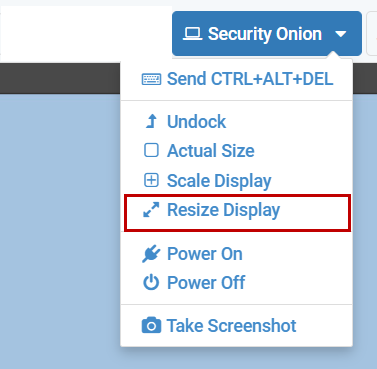
Task: Click the plug icon for Power On
Action: point(151,254)
